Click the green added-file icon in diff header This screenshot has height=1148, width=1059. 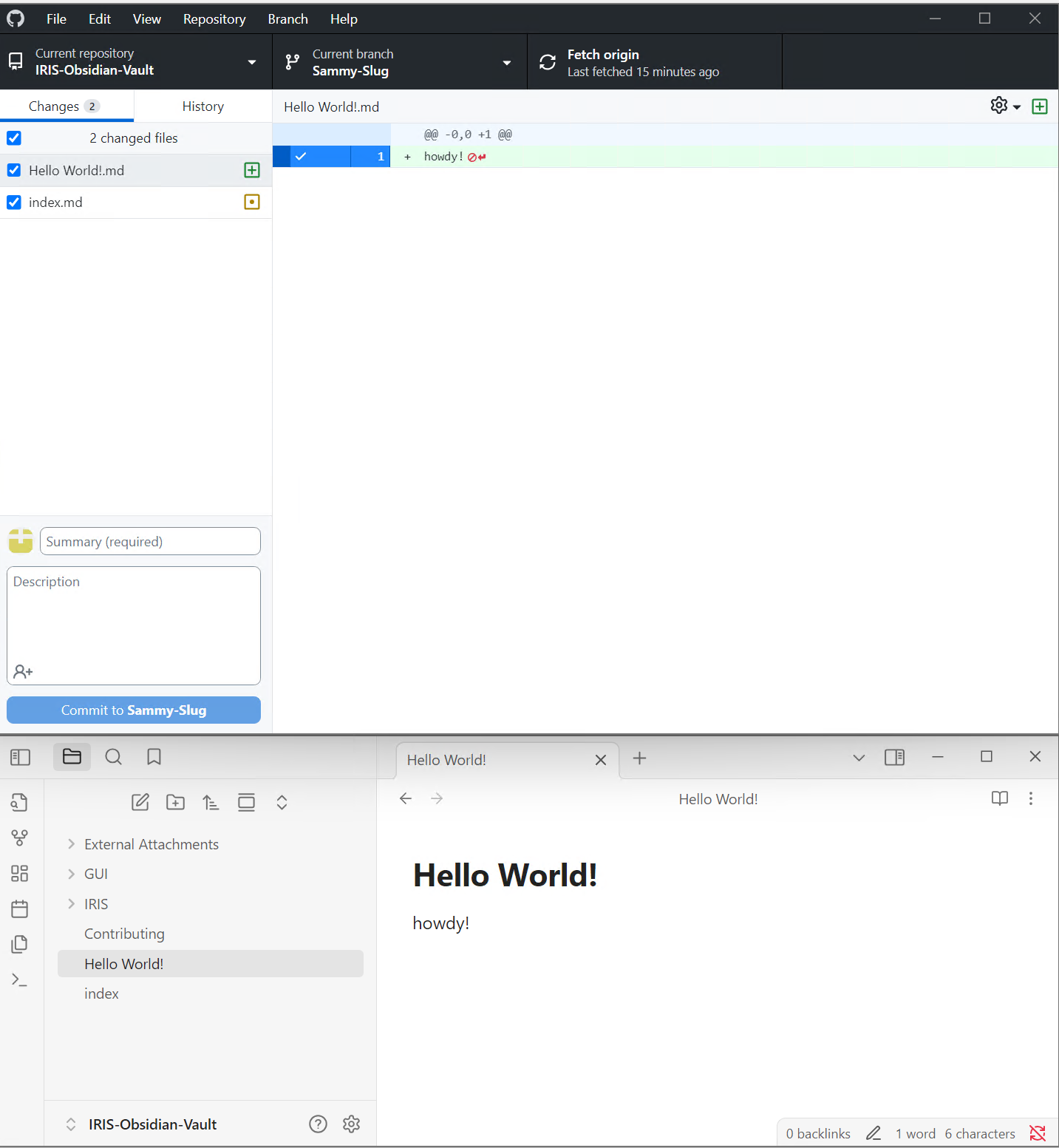pyautogui.click(x=1040, y=106)
